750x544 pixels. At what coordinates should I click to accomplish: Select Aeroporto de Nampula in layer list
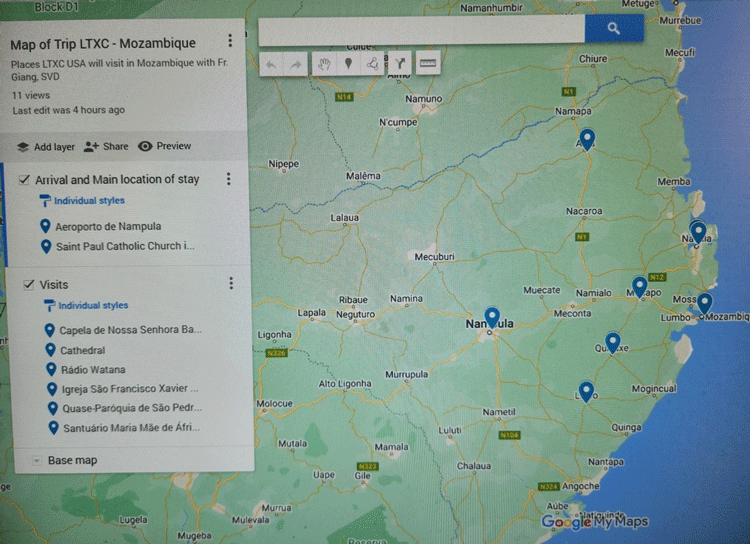point(107,226)
